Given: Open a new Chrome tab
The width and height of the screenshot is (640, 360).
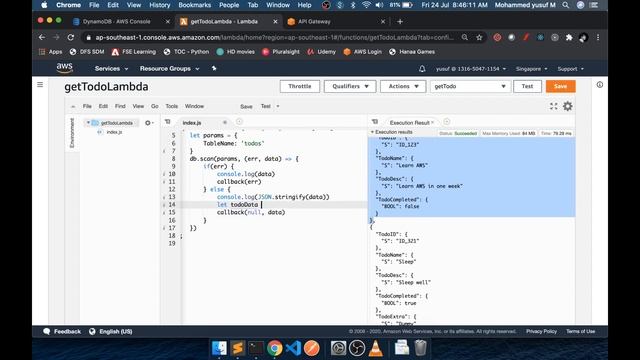Looking at the screenshot, I should click(400, 21).
